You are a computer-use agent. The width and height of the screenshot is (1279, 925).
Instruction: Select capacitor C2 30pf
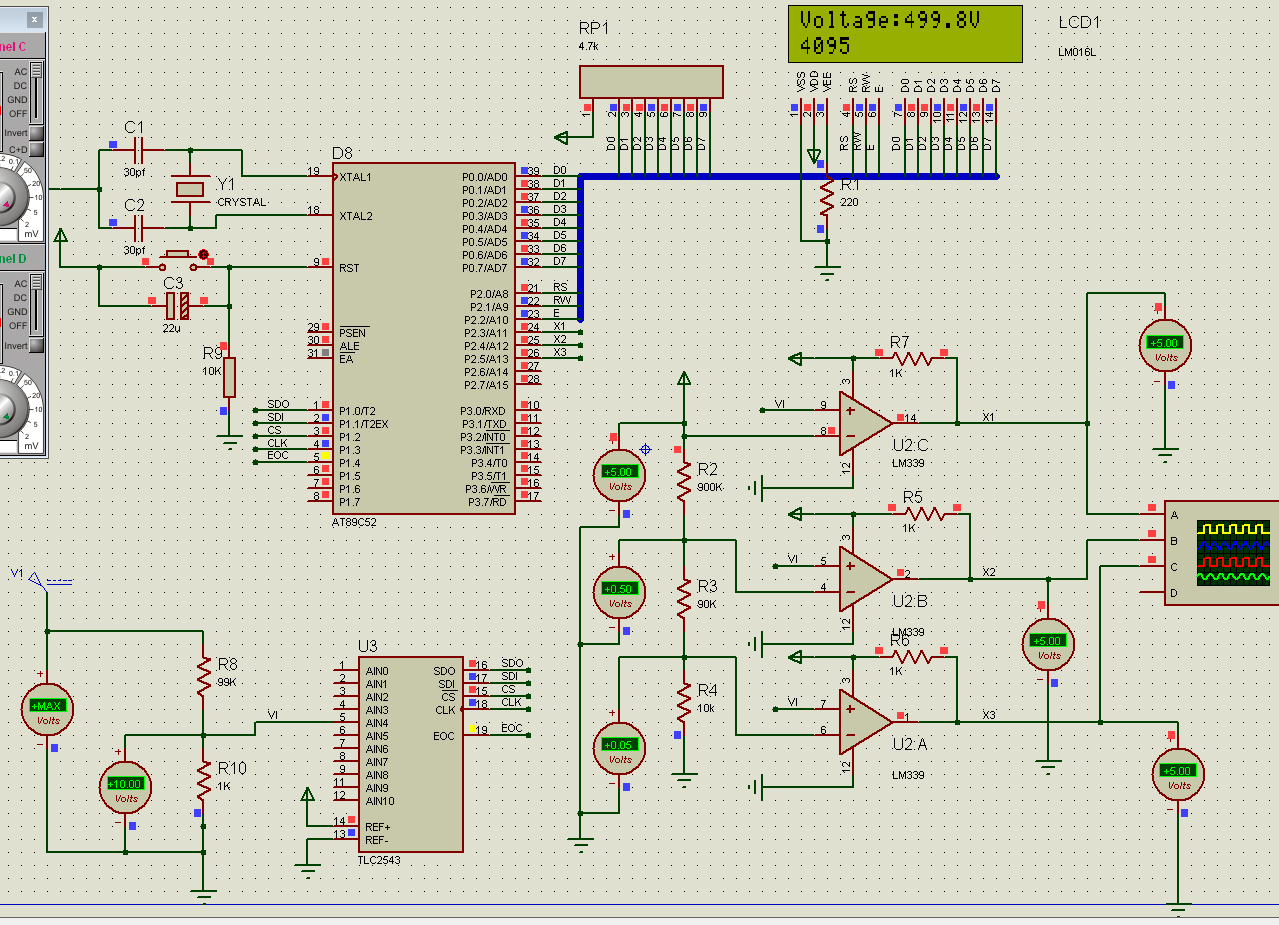[x=138, y=229]
